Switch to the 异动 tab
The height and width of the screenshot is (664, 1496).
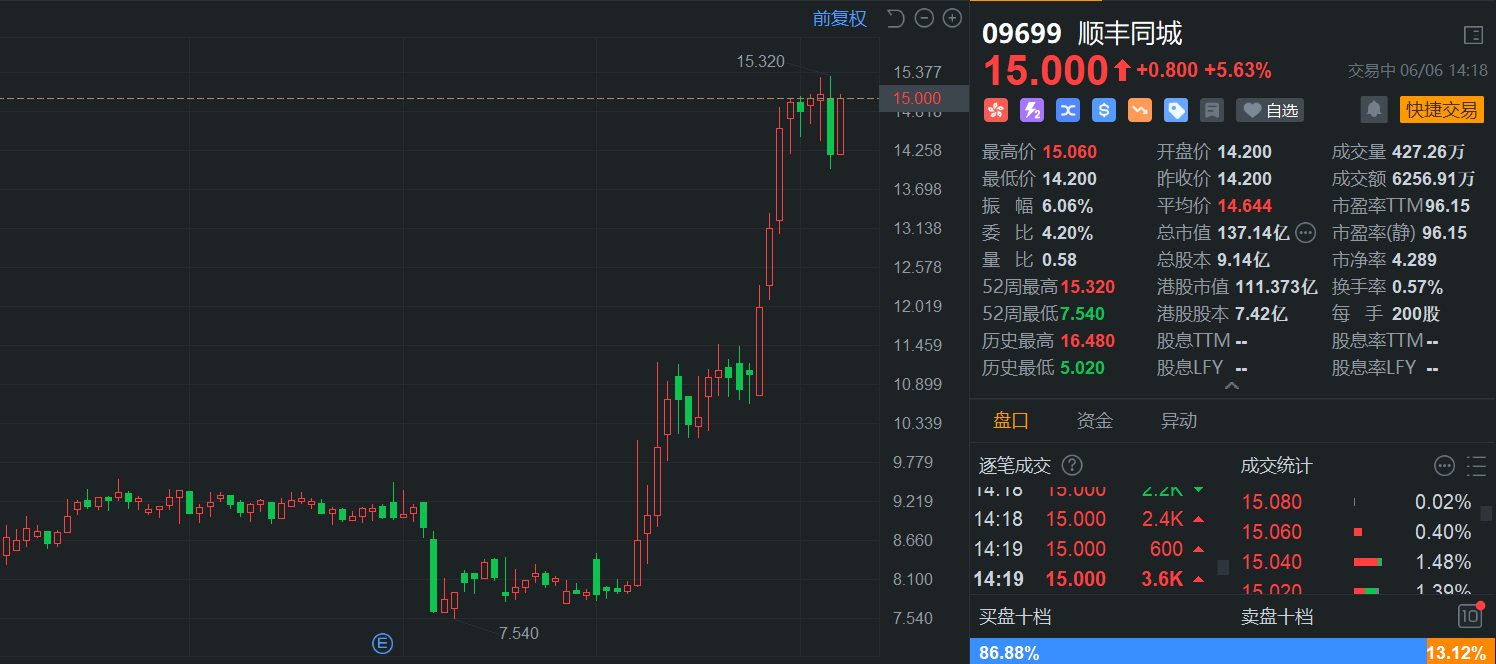coord(1179,421)
